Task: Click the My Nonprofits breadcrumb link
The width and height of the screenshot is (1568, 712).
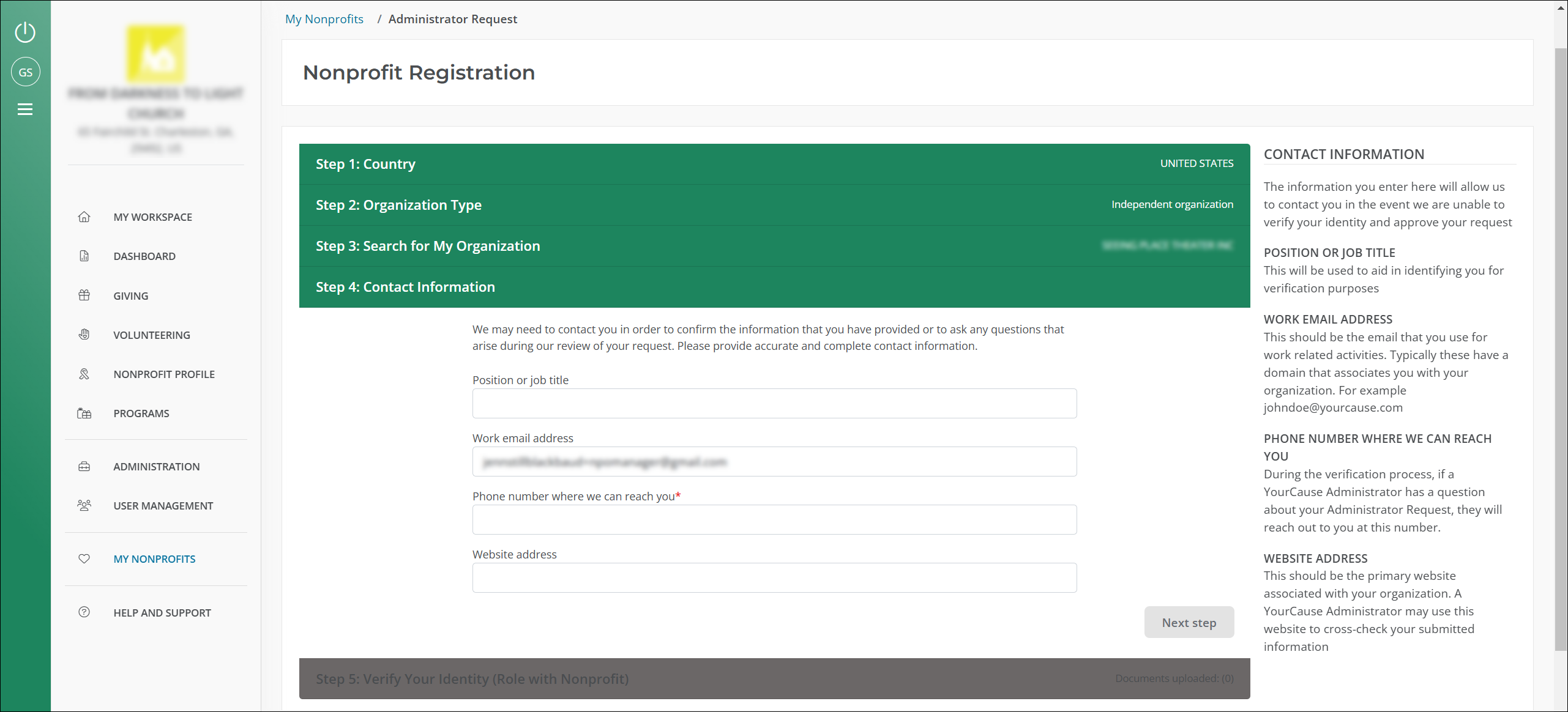Action: (322, 18)
